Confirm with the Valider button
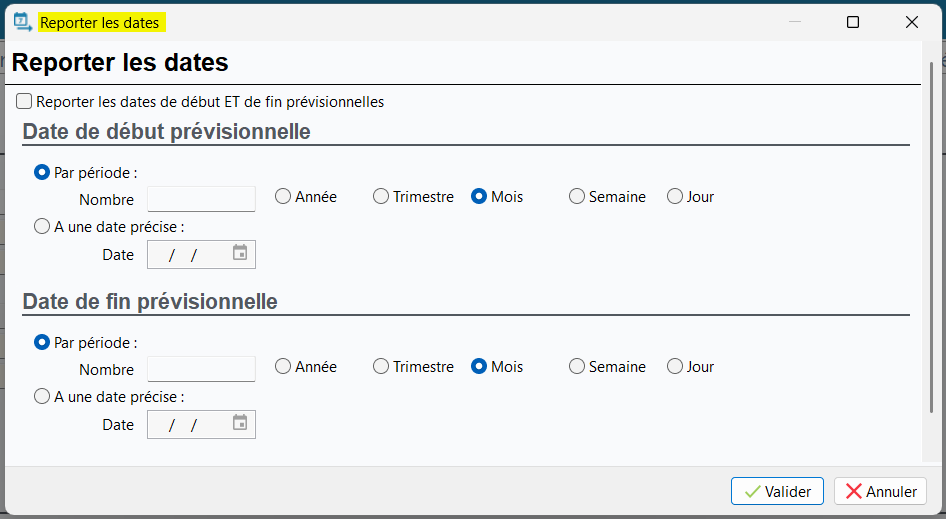The width and height of the screenshot is (946, 519). click(x=777, y=491)
